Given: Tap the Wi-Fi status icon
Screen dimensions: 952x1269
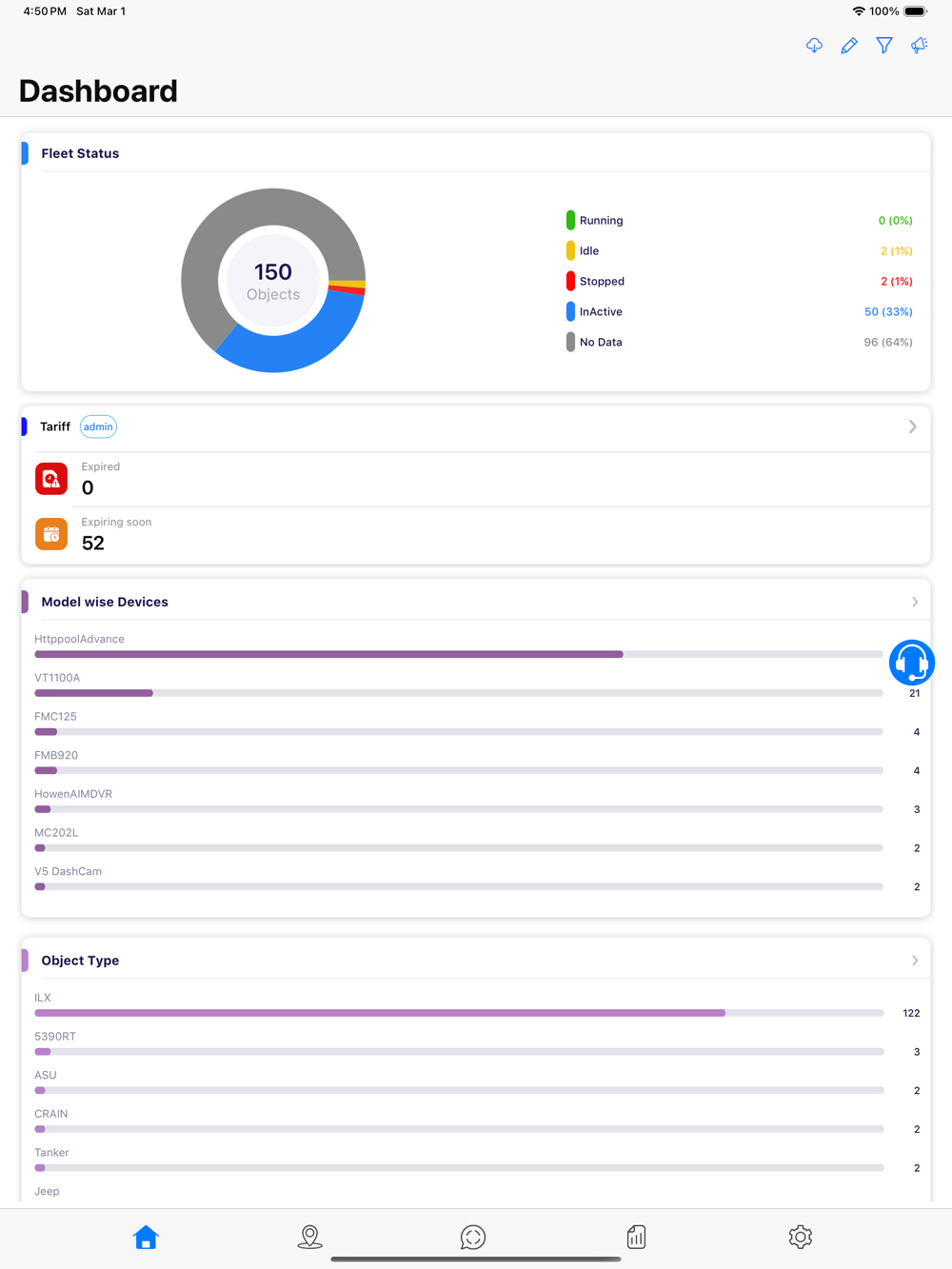Looking at the screenshot, I should coord(859,11).
